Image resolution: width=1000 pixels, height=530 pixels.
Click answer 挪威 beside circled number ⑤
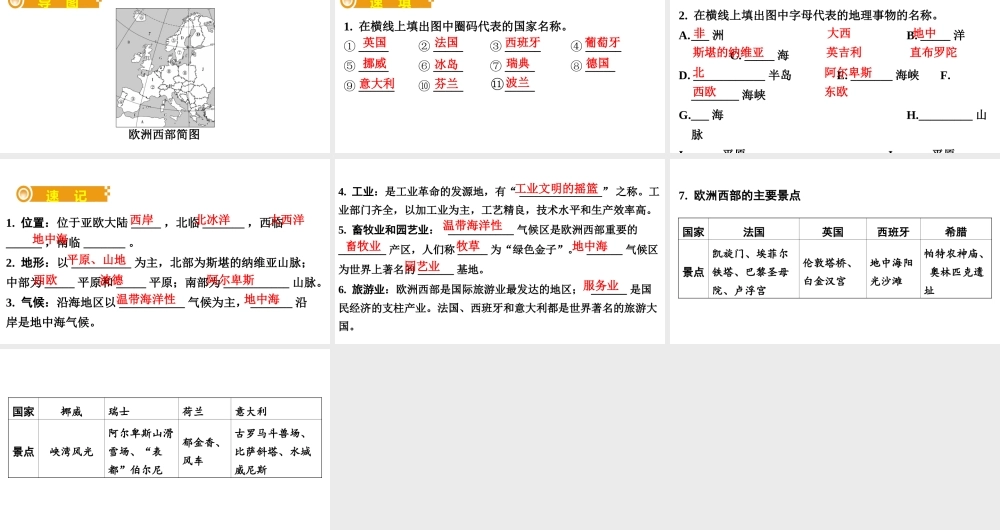click(374, 63)
